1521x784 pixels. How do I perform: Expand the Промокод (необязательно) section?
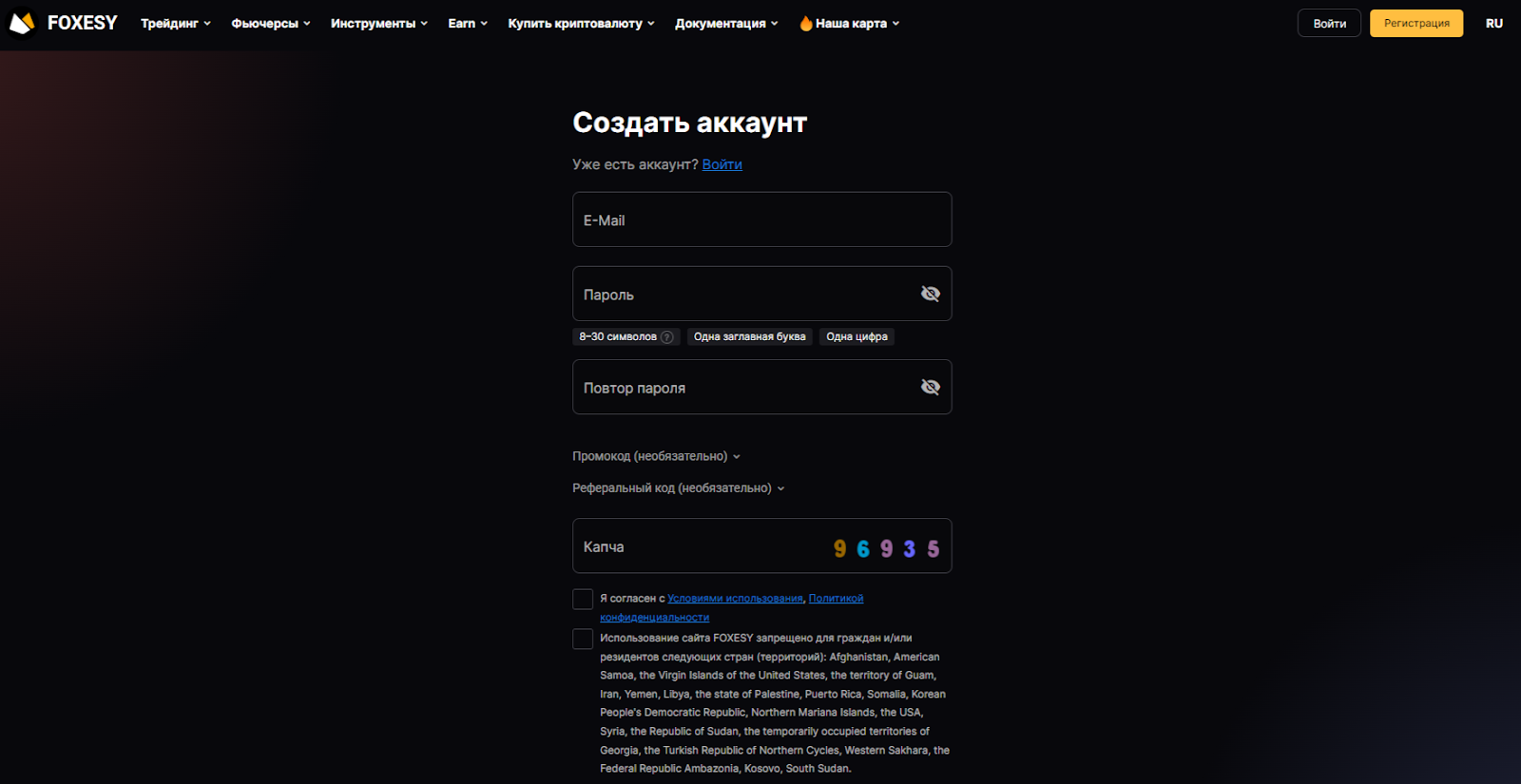(656, 456)
